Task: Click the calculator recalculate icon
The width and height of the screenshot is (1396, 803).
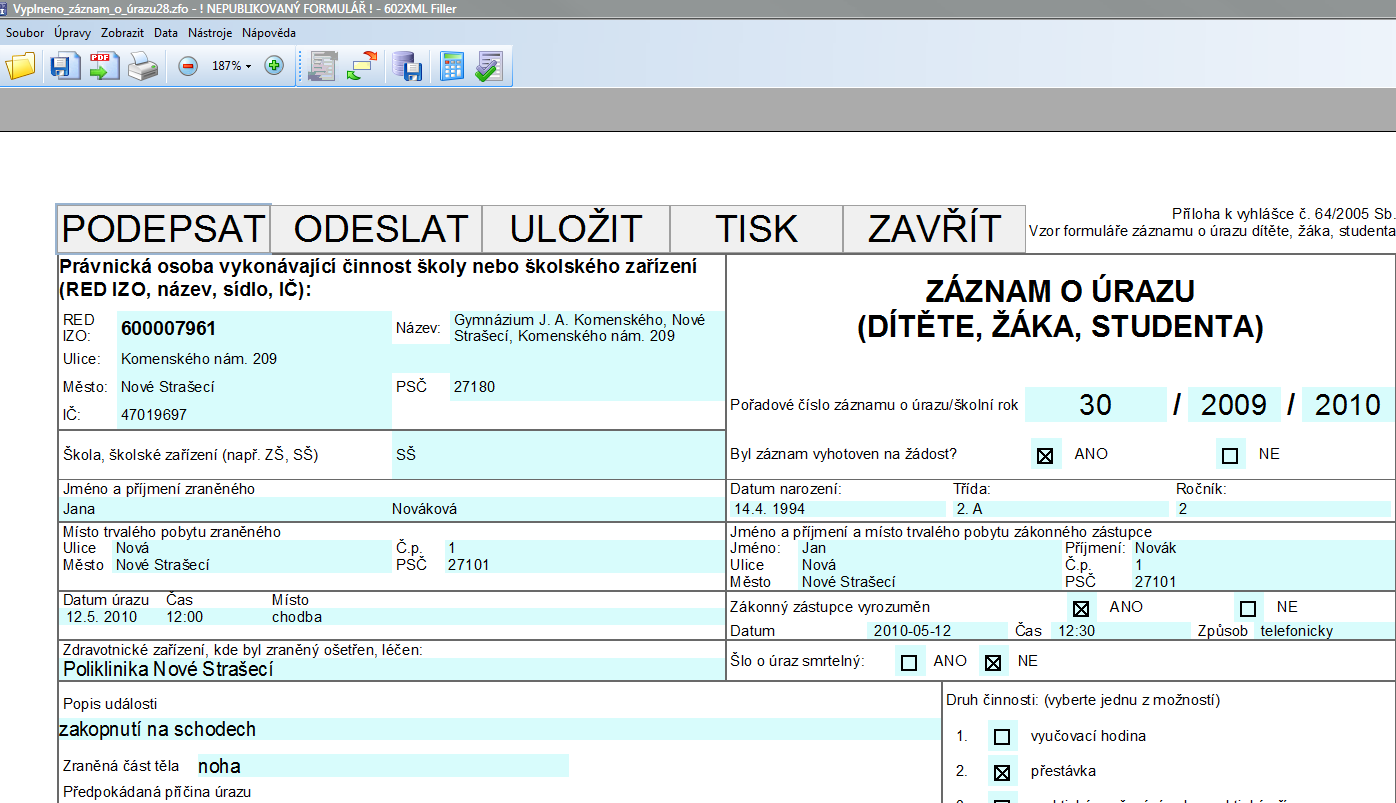Action: (452, 66)
